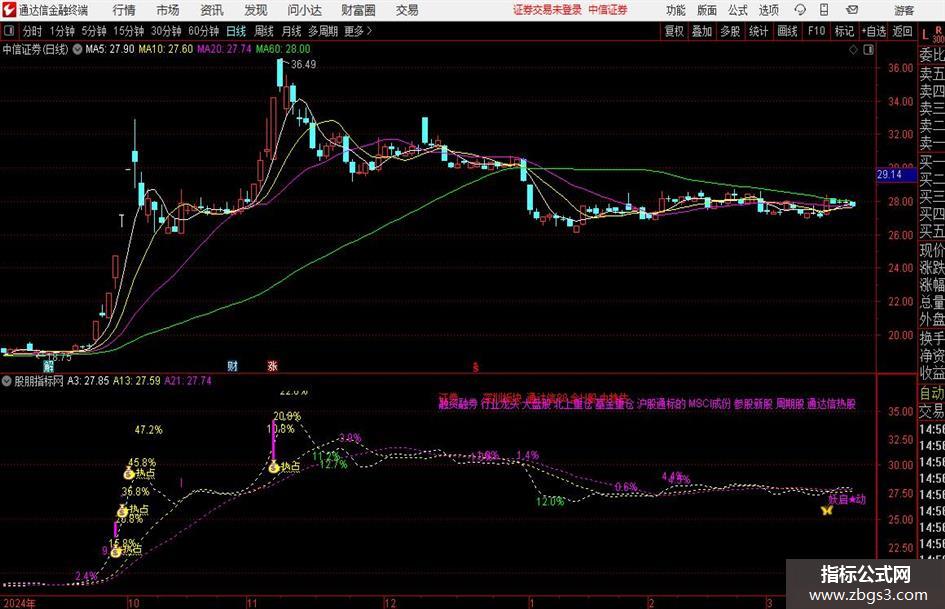The height and width of the screenshot is (609, 945).
Task: Click 证券交易未登录 login link
Action: [x=547, y=10]
